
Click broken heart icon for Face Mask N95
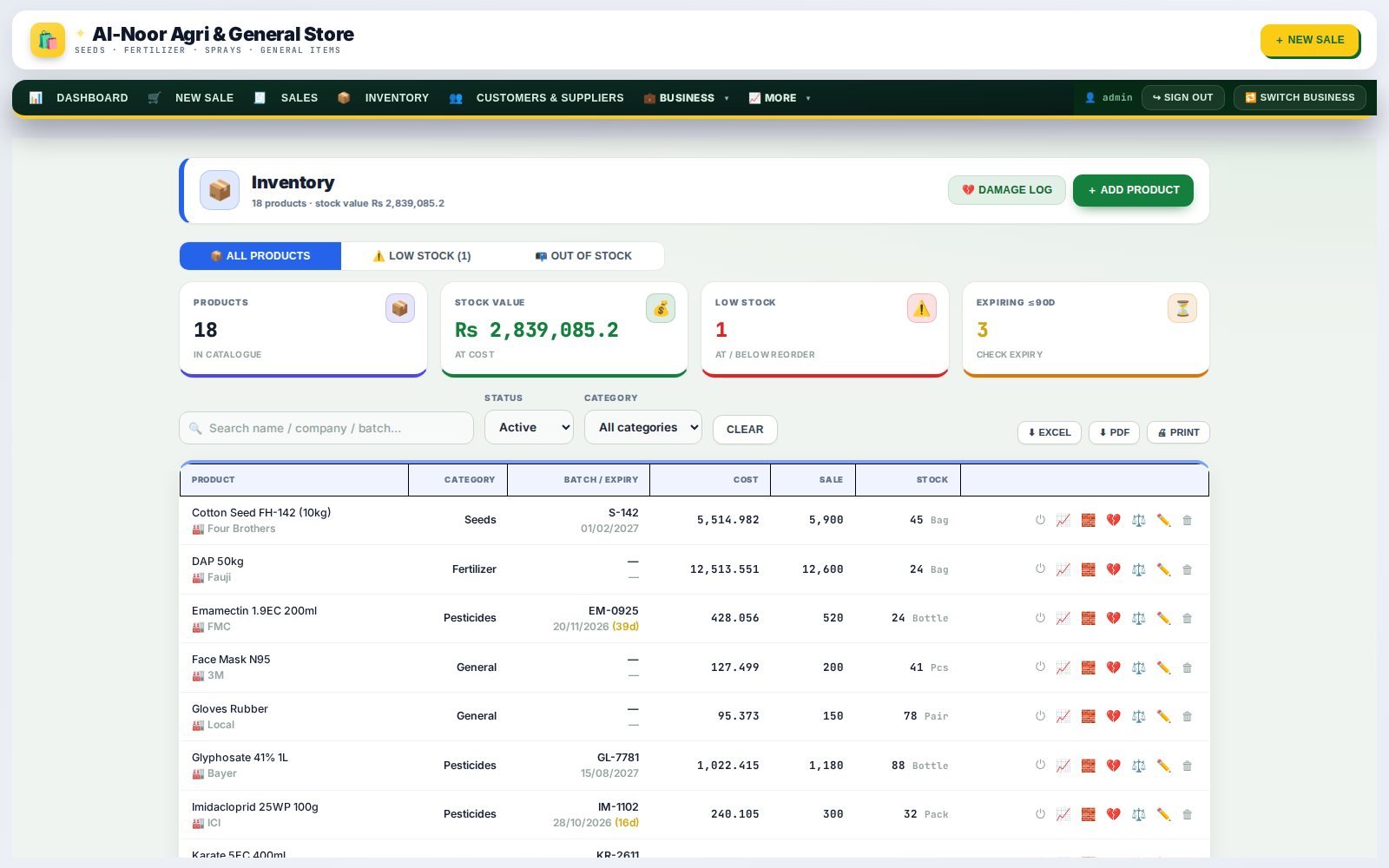(1114, 667)
